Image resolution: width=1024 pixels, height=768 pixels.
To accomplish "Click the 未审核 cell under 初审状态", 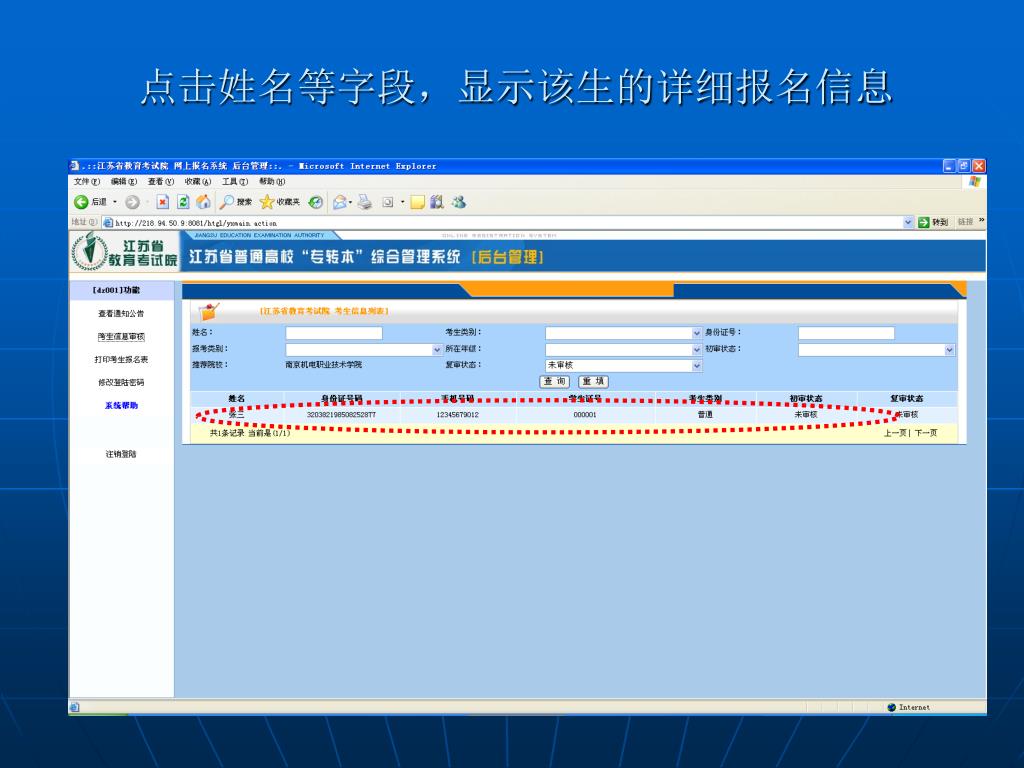I will point(806,415).
